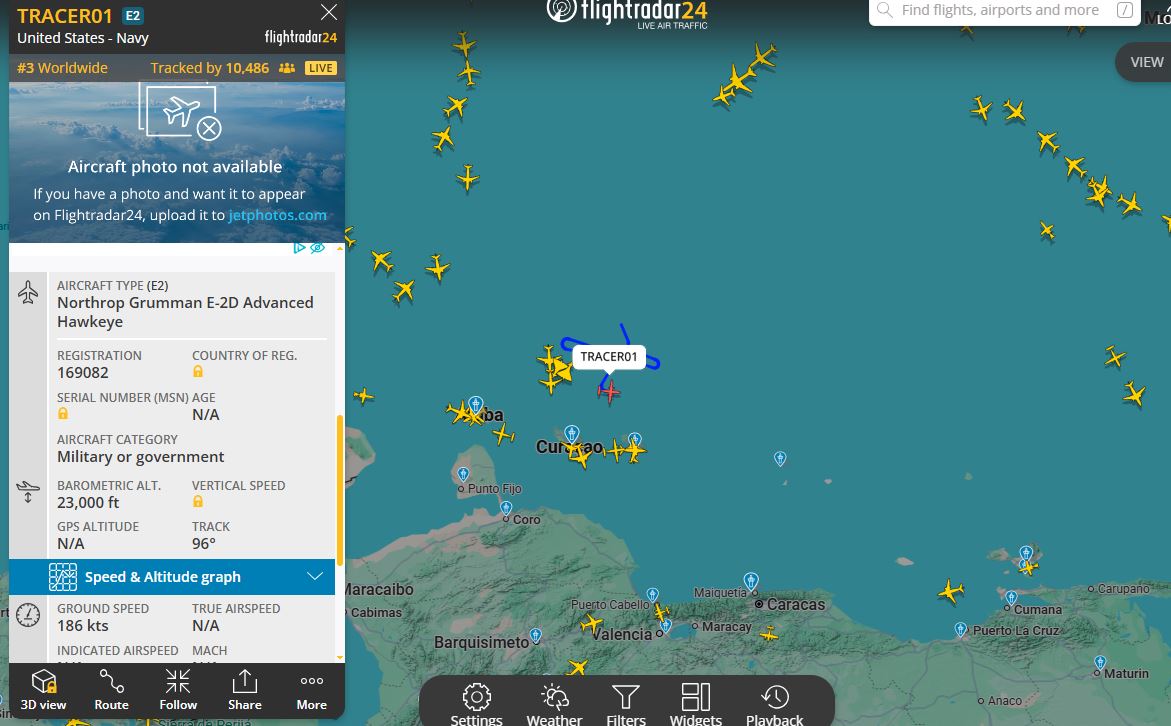Select the red TRACER01 aircraft icon

point(609,391)
